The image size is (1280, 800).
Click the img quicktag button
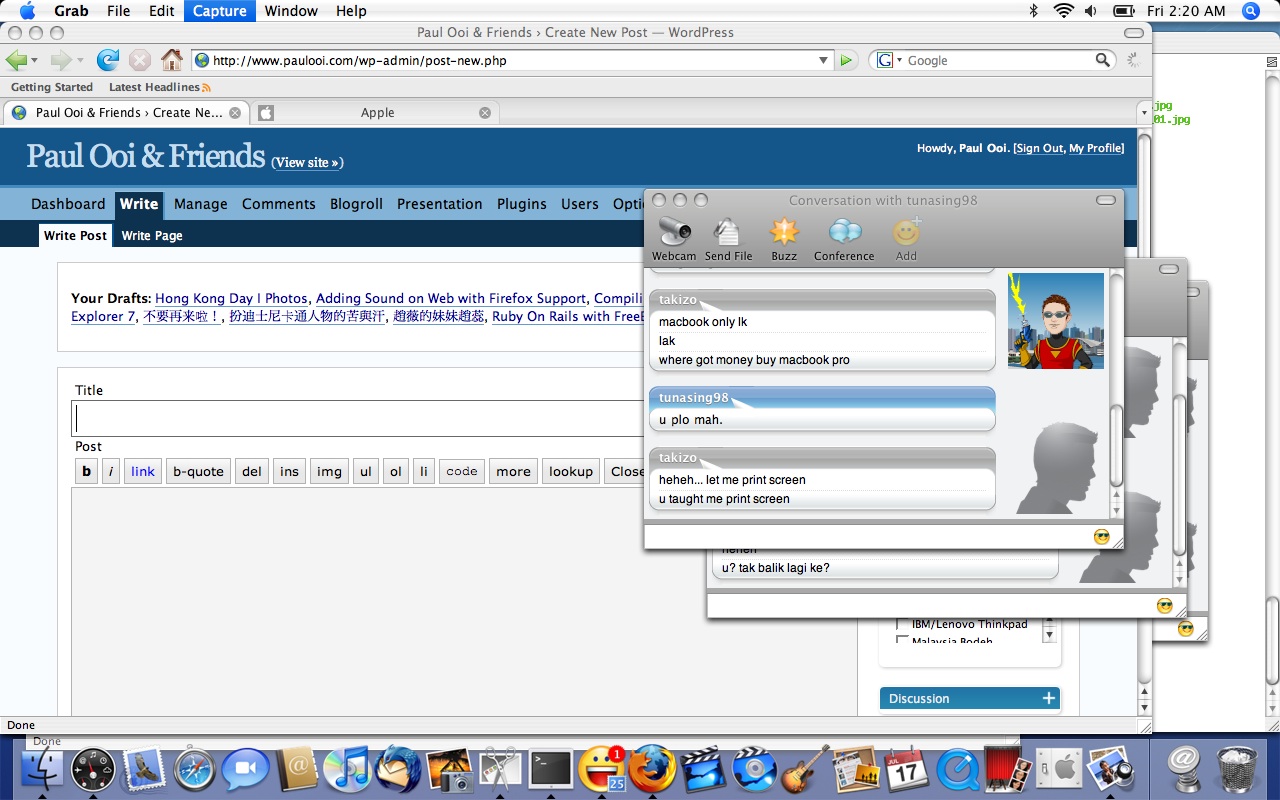pyautogui.click(x=329, y=471)
